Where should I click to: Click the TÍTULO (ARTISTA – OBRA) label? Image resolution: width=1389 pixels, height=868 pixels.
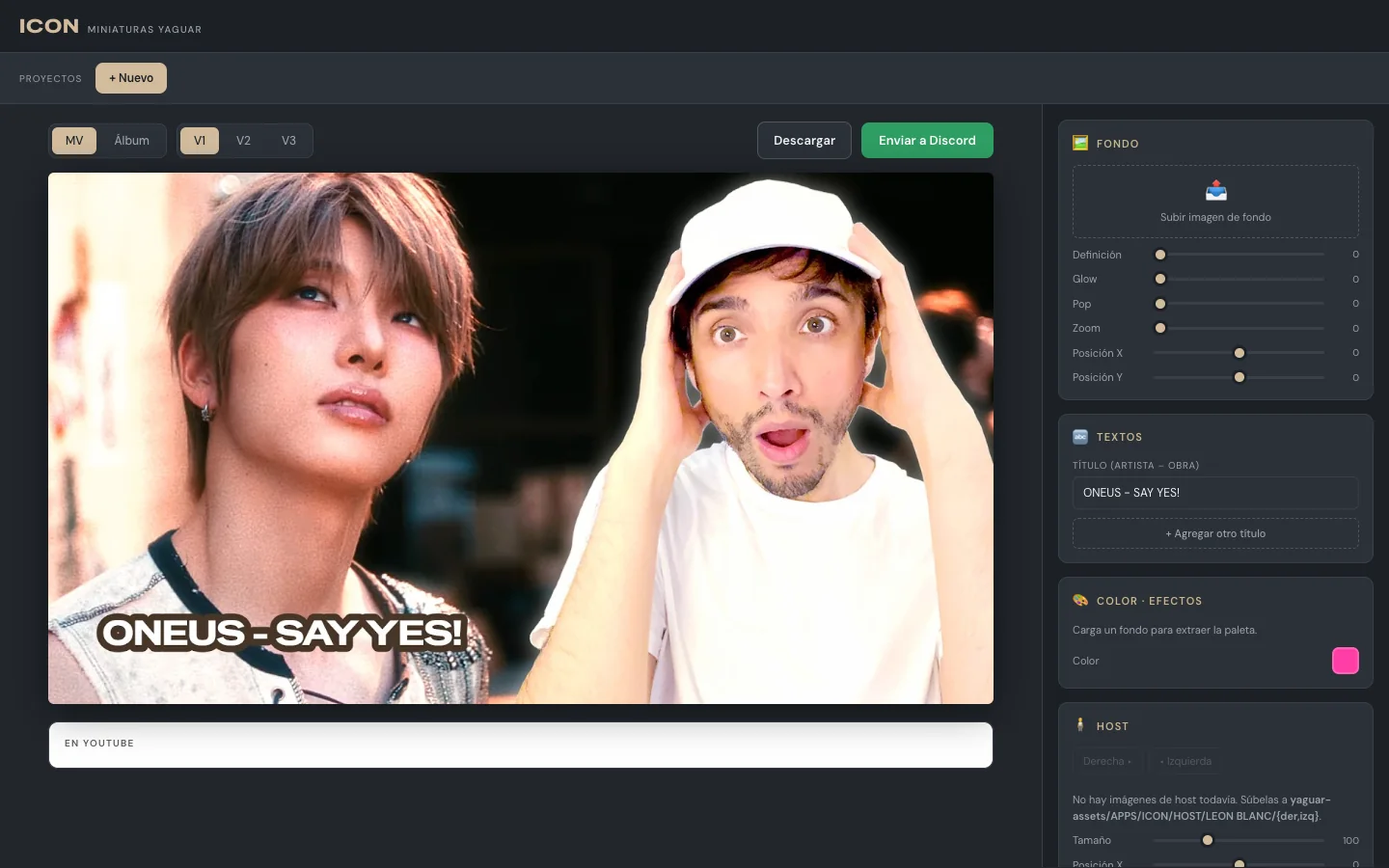[x=1135, y=466]
